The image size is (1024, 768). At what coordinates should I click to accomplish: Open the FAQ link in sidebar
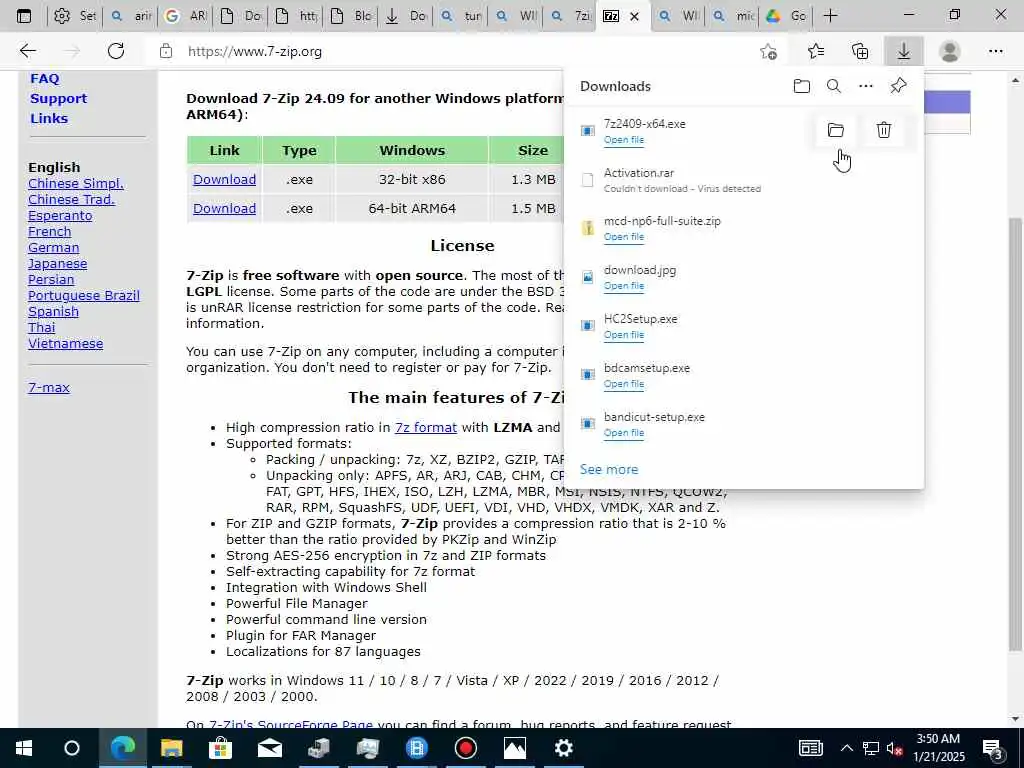click(44, 78)
